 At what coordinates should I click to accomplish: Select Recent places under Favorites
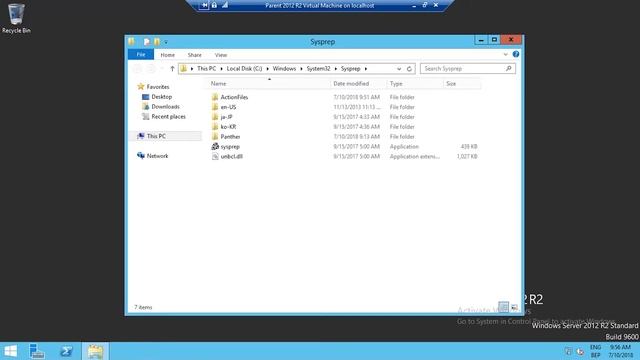[168, 116]
